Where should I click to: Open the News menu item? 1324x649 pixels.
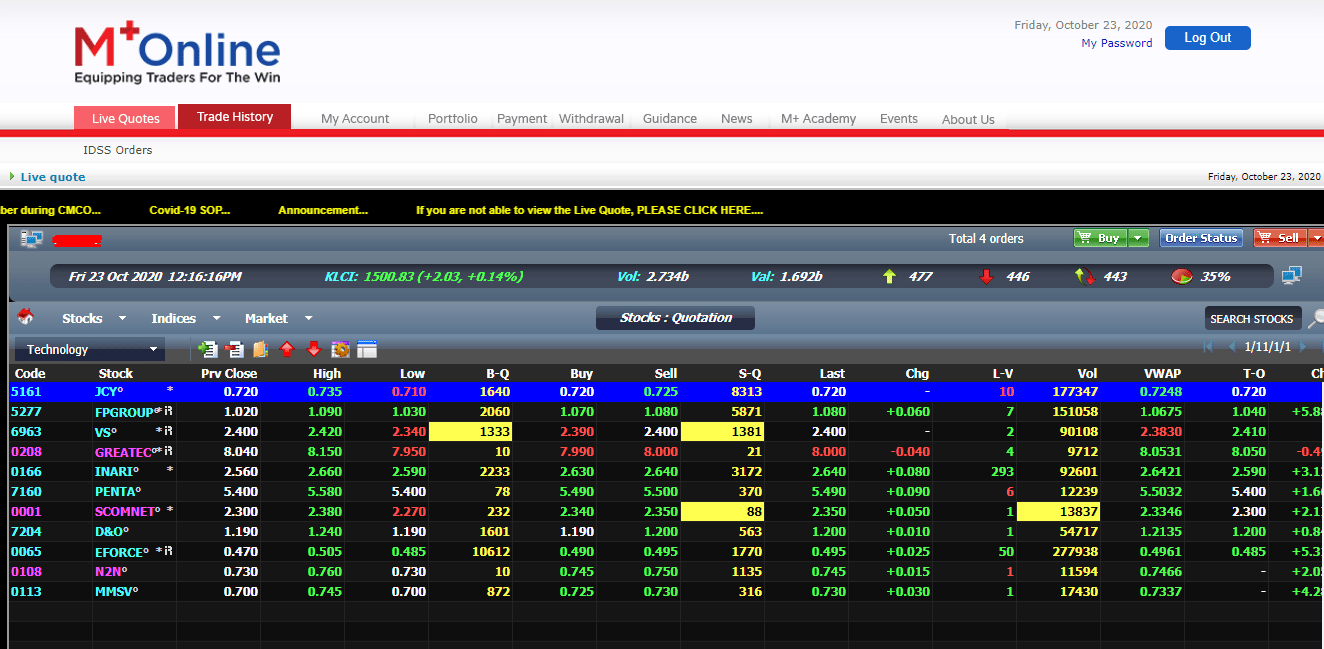point(737,119)
